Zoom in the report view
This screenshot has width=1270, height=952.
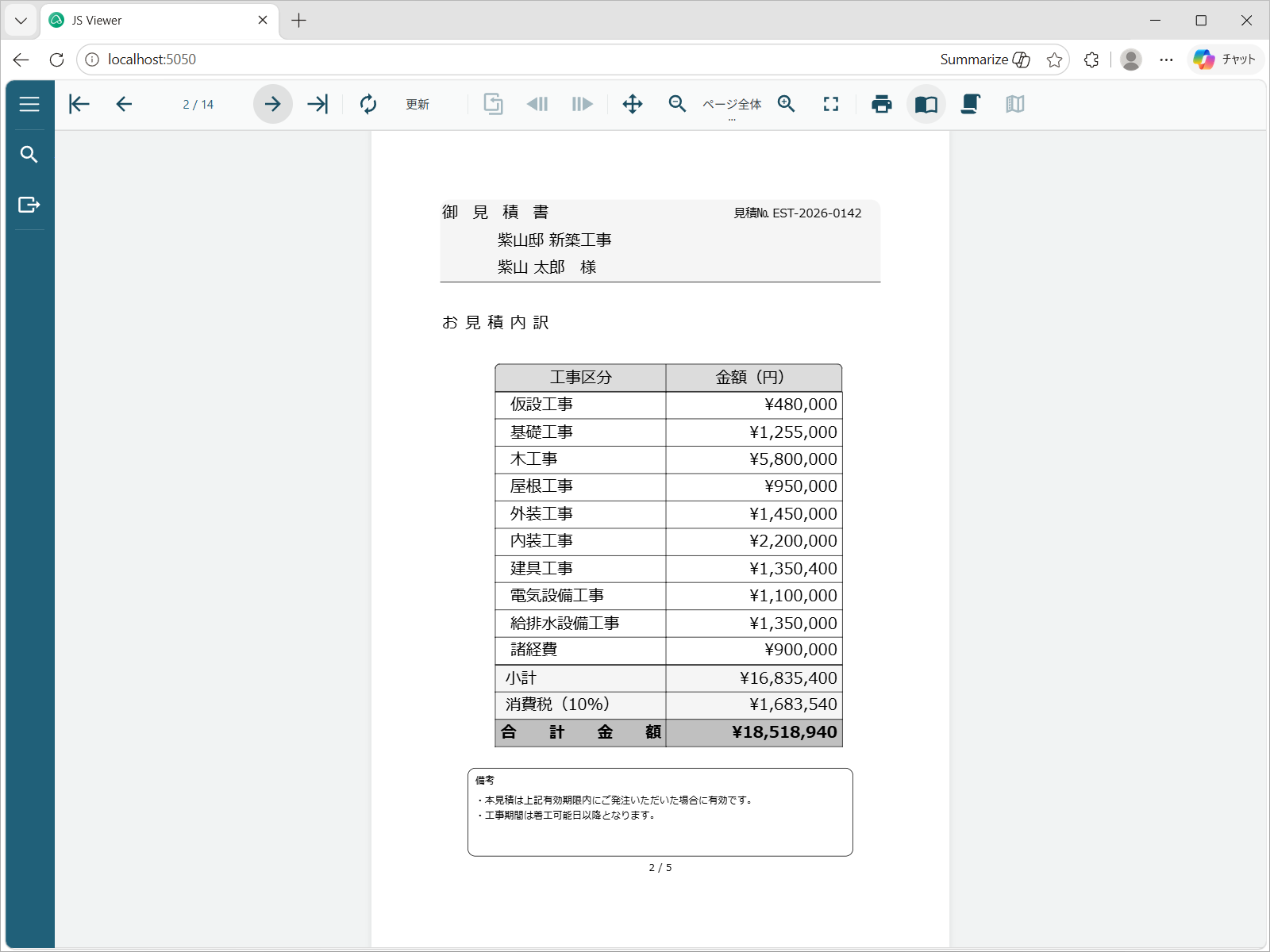tap(787, 104)
